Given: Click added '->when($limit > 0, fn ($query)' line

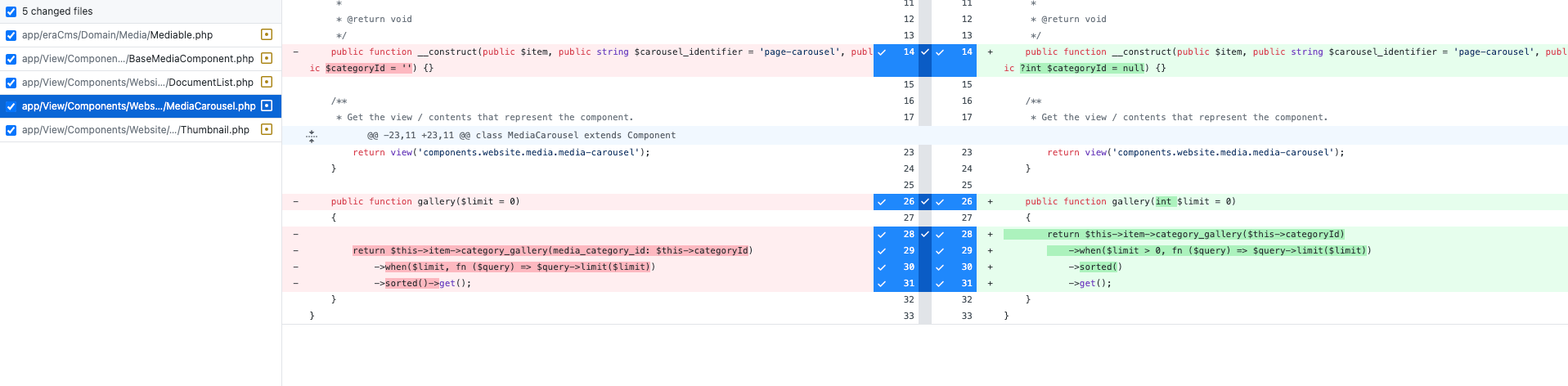Looking at the screenshot, I should (x=1220, y=251).
